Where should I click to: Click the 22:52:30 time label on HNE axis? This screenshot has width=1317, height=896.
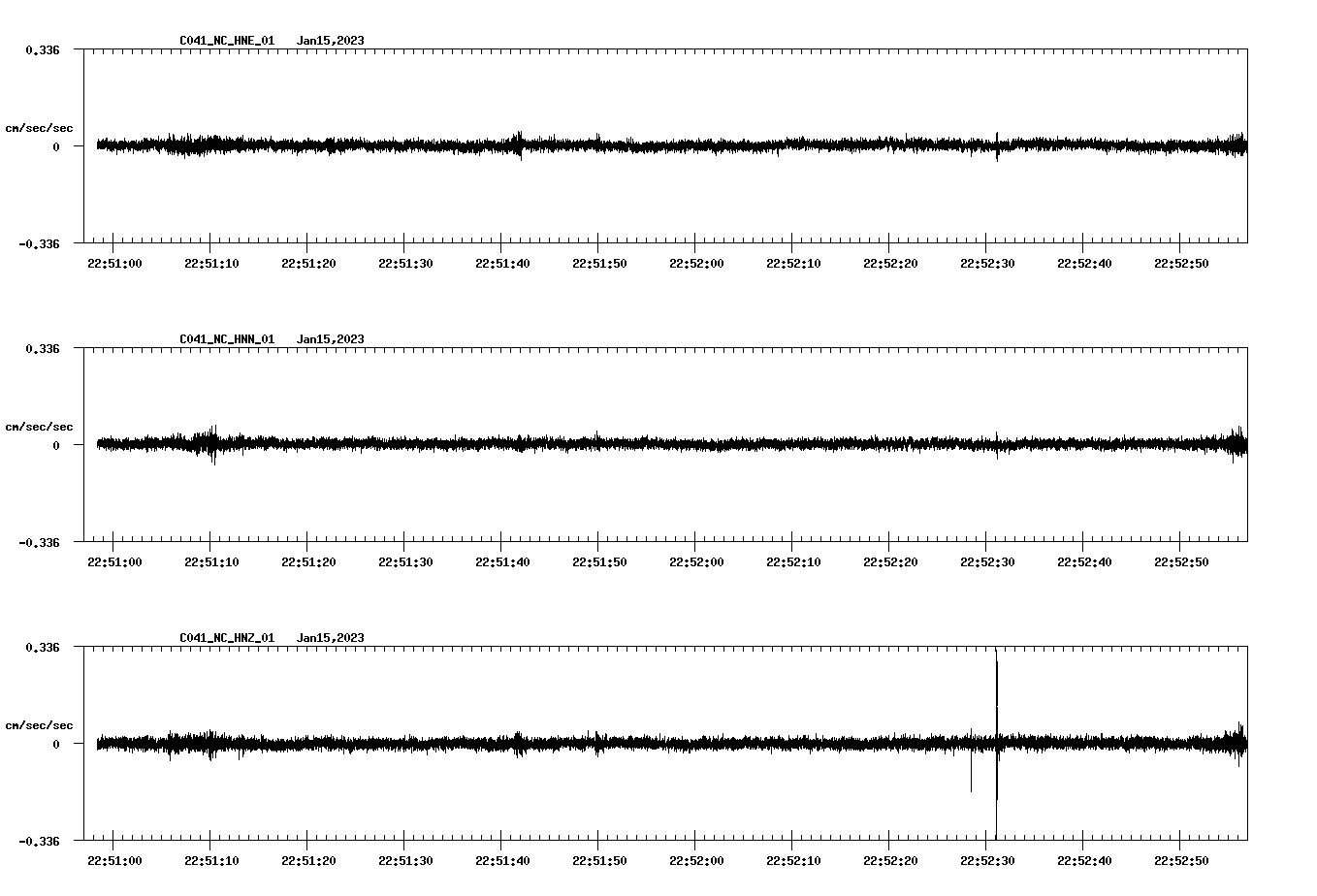987,264
